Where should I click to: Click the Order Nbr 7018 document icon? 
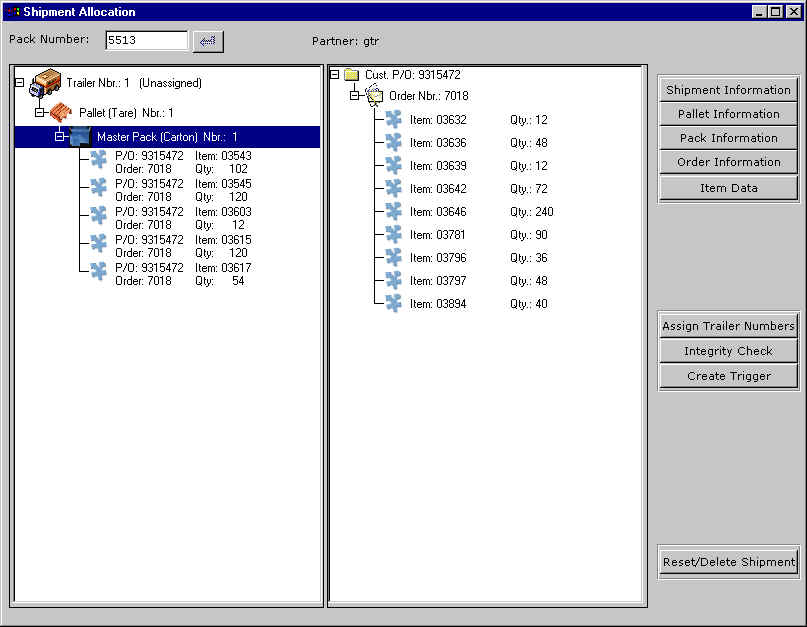click(374, 96)
